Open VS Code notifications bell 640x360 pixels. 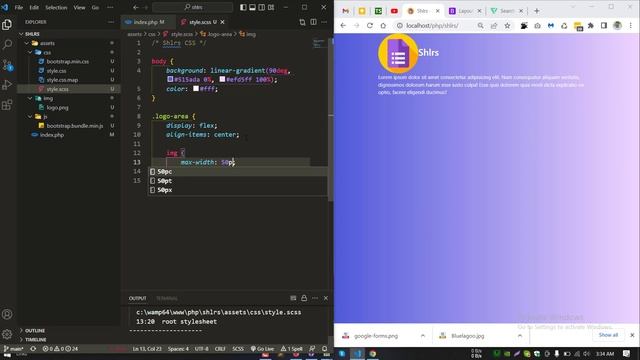324,349
